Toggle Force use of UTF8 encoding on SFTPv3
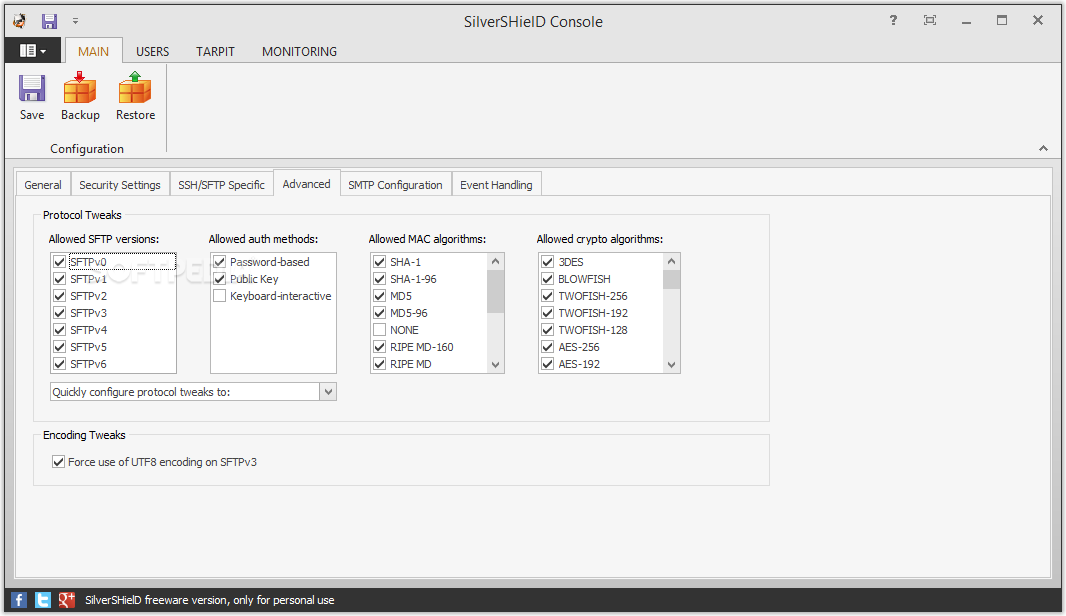The image size is (1066, 616). pyautogui.click(x=58, y=462)
